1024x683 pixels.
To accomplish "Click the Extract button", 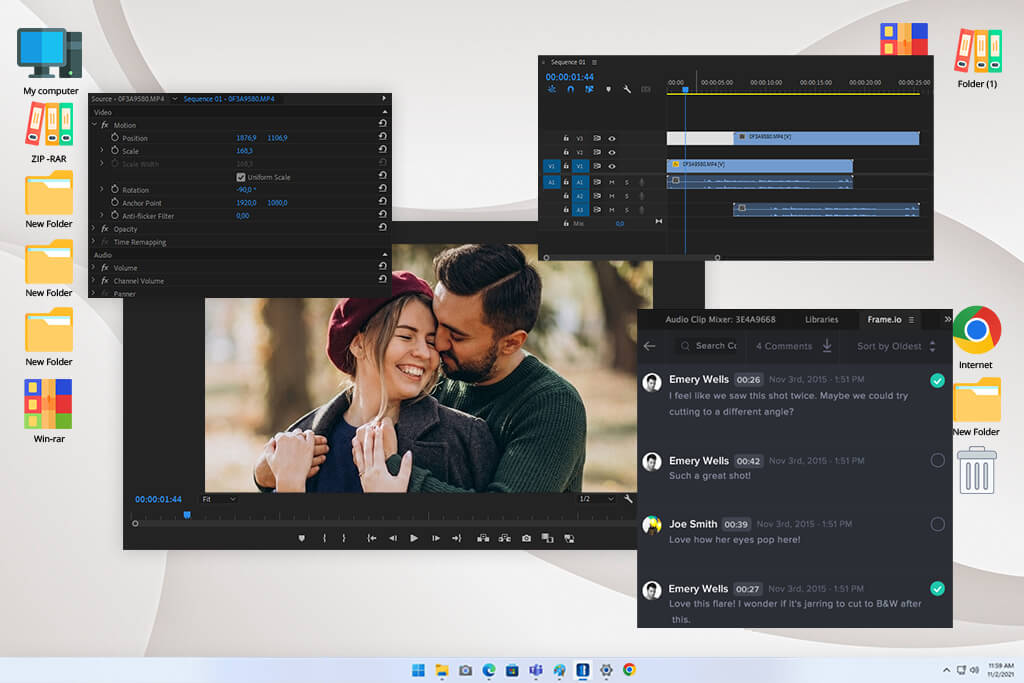I will click(x=505, y=538).
